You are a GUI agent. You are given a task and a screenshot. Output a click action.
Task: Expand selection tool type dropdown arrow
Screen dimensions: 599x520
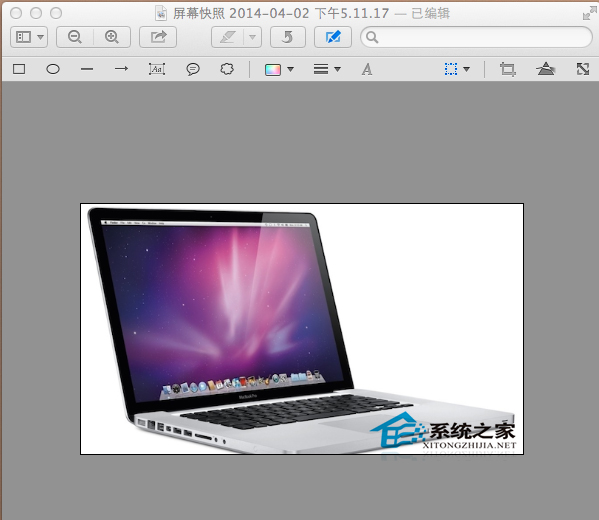466,70
